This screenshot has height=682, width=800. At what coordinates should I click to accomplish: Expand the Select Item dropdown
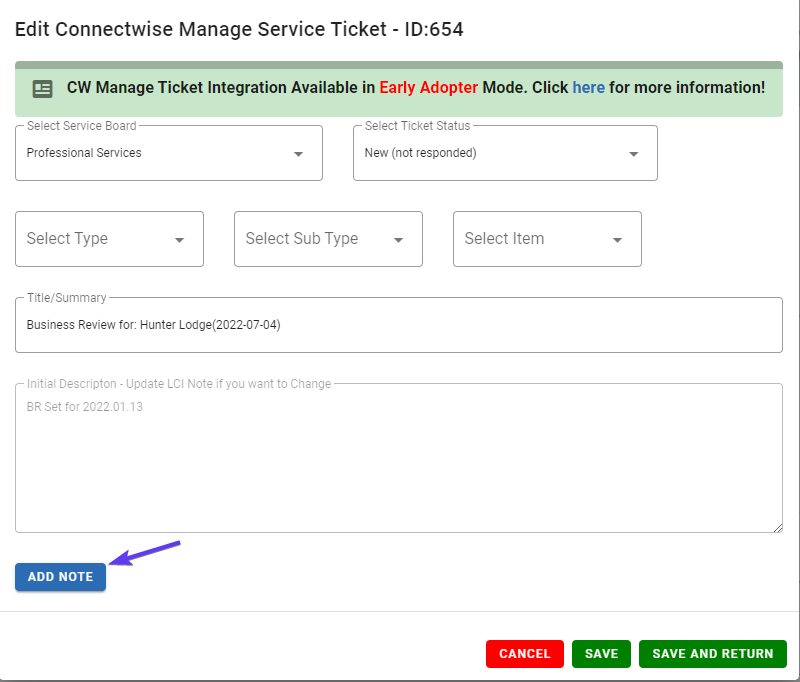point(547,239)
